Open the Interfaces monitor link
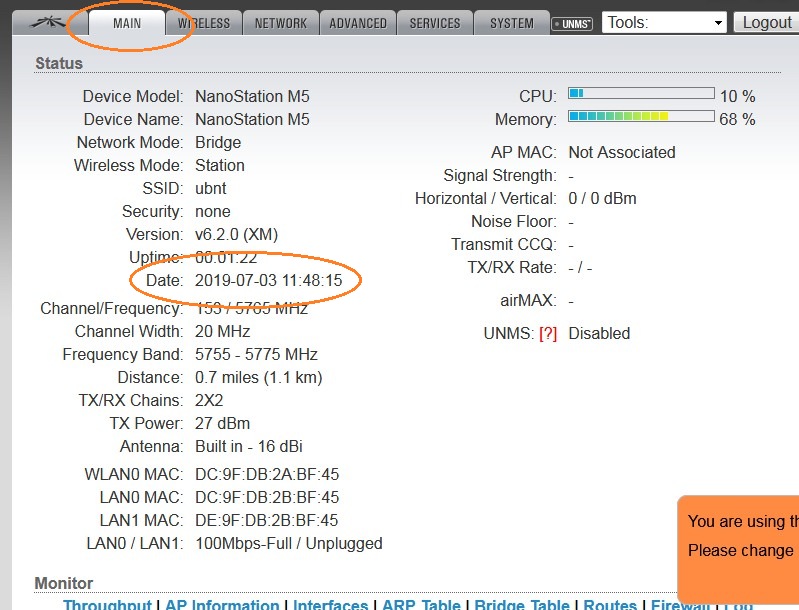Viewport: 799px width, 610px height. [x=330, y=604]
